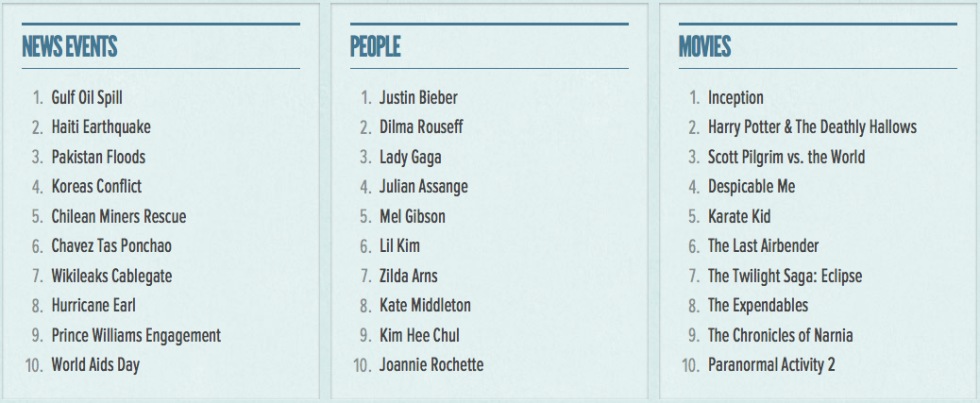The height and width of the screenshot is (403, 980).
Task: Click the News Events column heading
Action: pyautogui.click(x=69, y=46)
